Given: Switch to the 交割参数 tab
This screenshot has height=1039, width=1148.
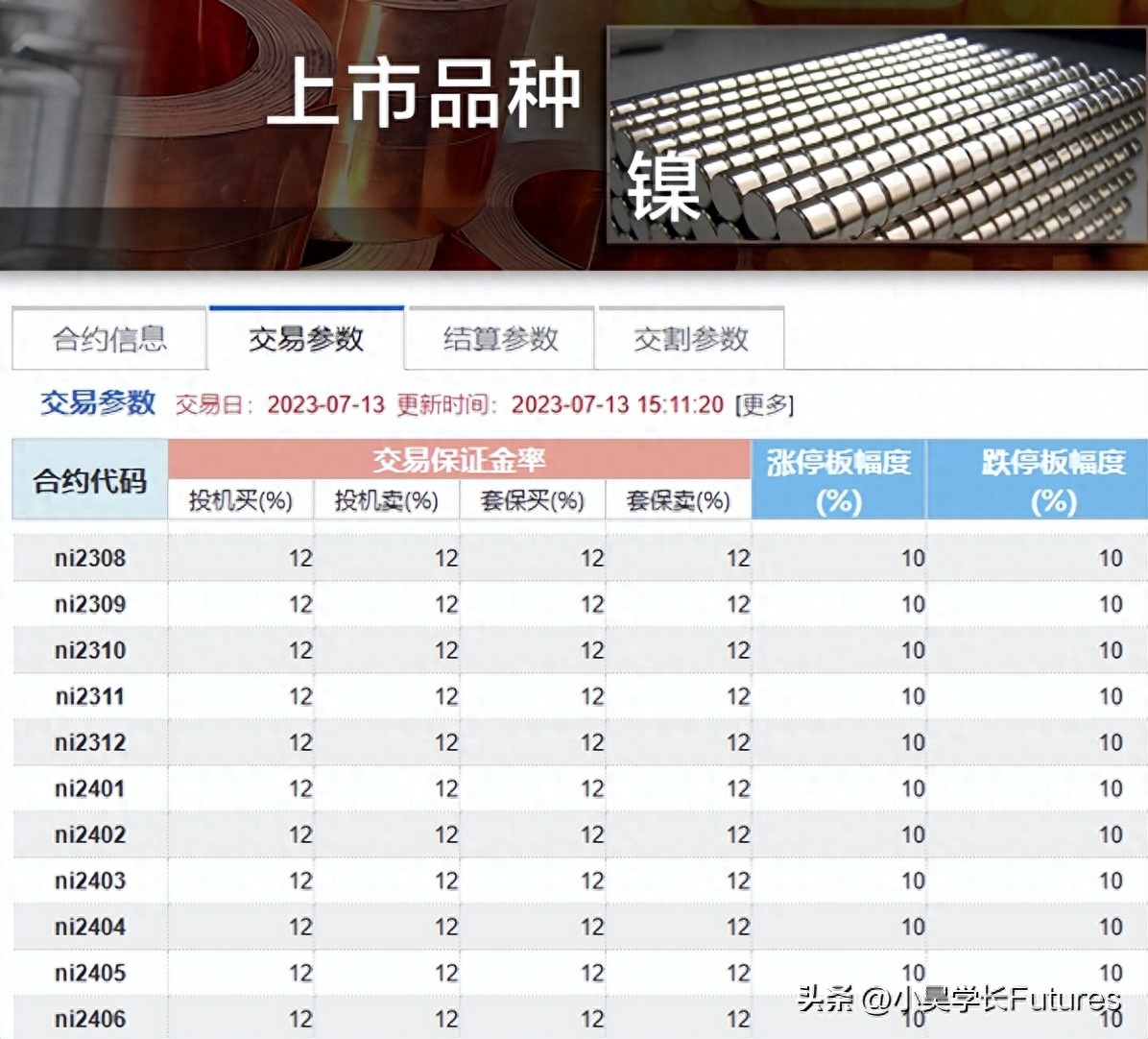Looking at the screenshot, I should pos(690,339).
